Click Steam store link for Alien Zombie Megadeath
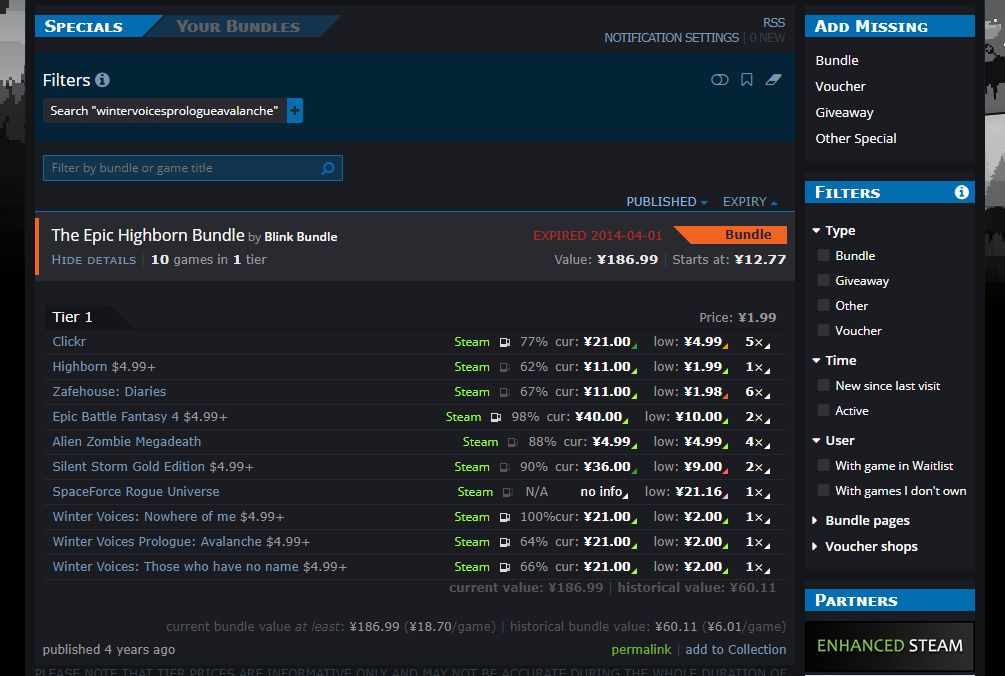This screenshot has height=676, width=1005. coord(480,442)
